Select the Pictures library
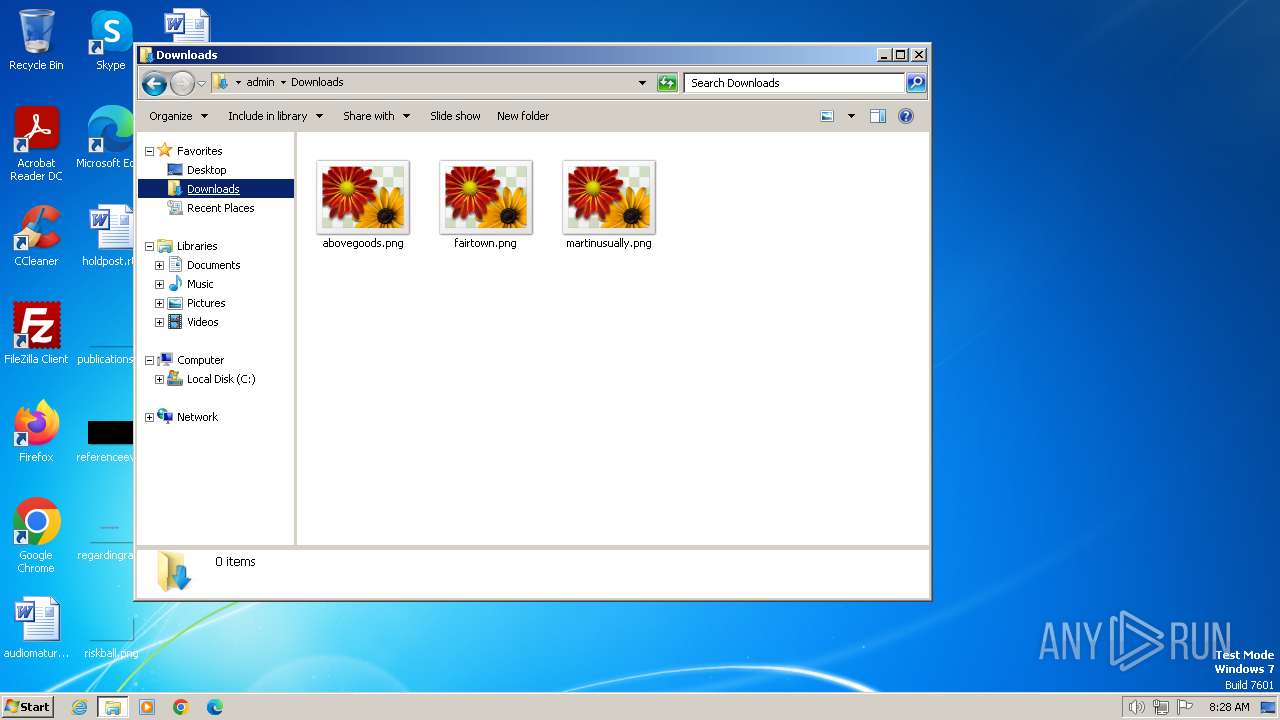Screen dimensions: 1280x720 point(206,303)
